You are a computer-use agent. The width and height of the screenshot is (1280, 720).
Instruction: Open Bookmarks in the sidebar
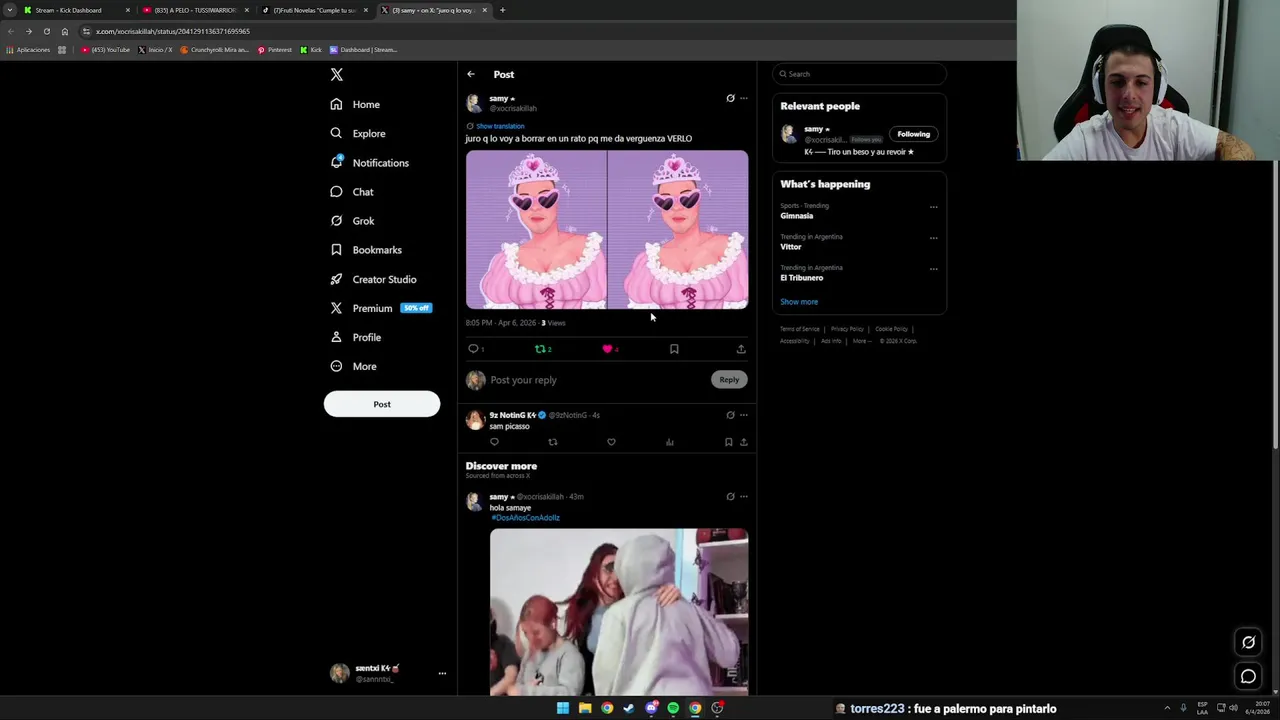[366, 250]
